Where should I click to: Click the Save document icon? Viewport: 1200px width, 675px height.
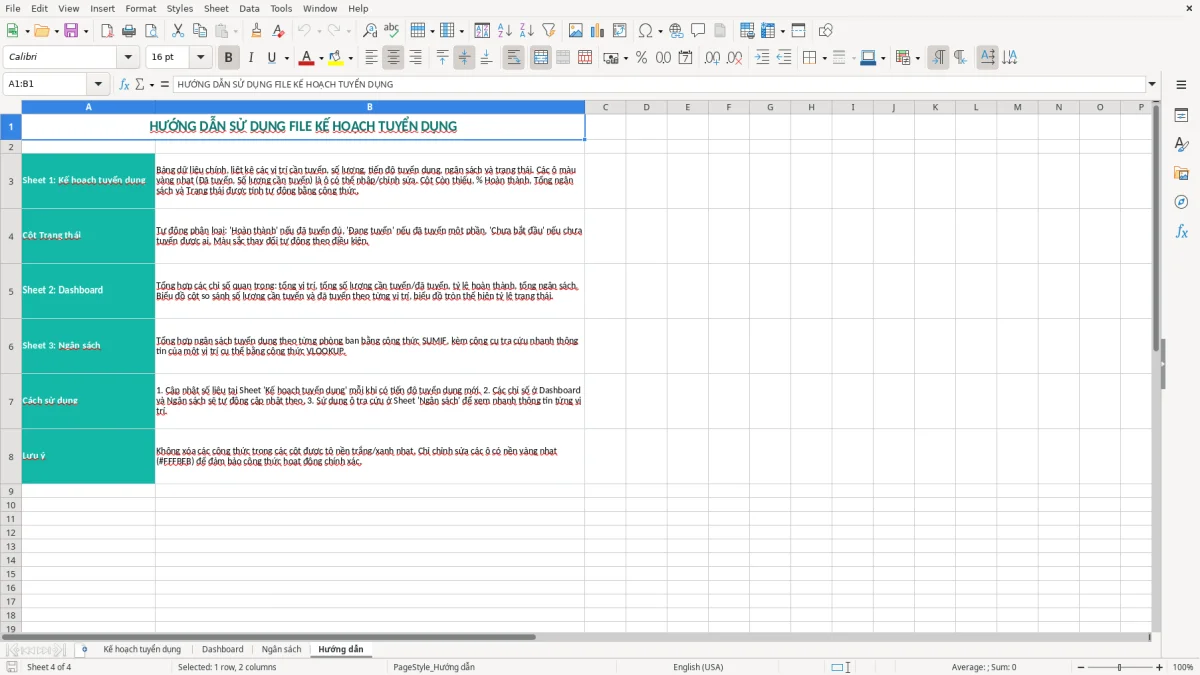click(71, 31)
